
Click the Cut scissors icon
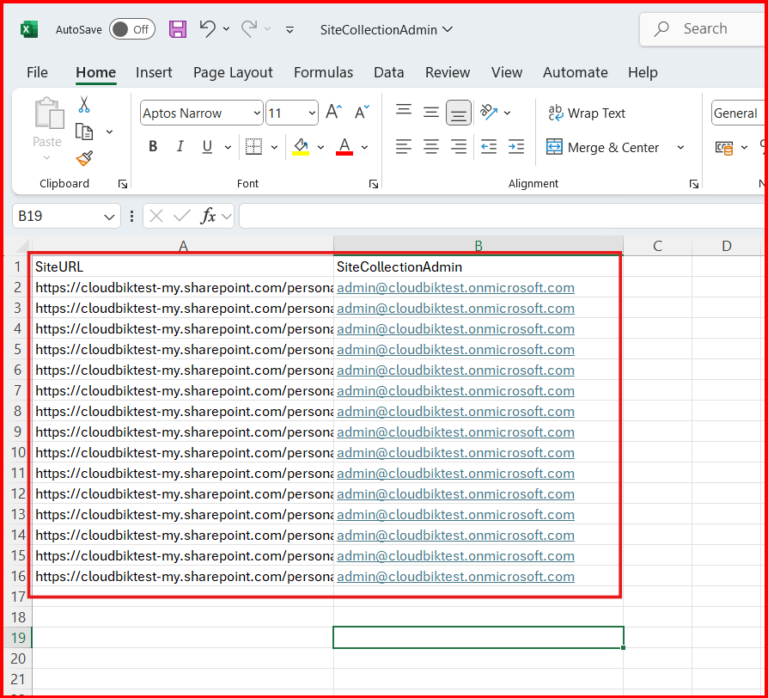pyautogui.click(x=84, y=104)
